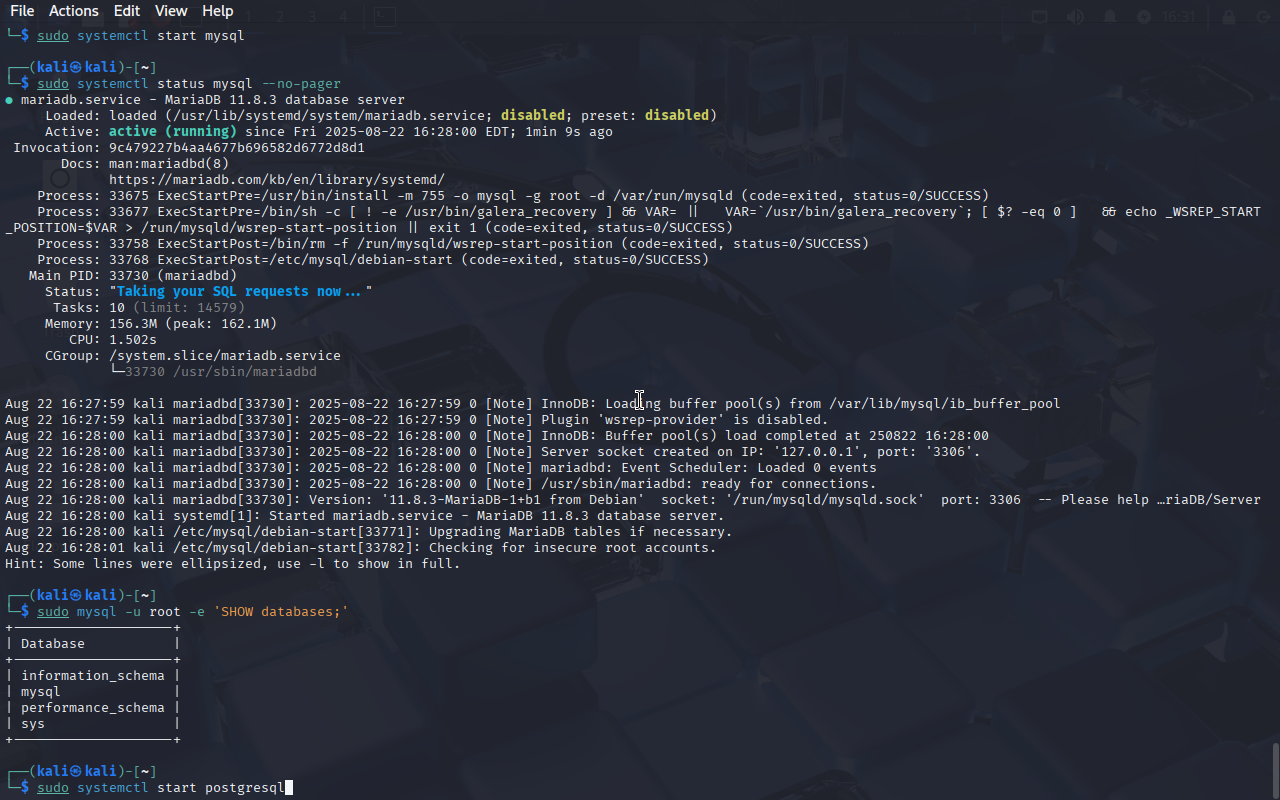Click 'sudo systemctl start mysql' command at top
The image size is (1280, 800).
141,36
